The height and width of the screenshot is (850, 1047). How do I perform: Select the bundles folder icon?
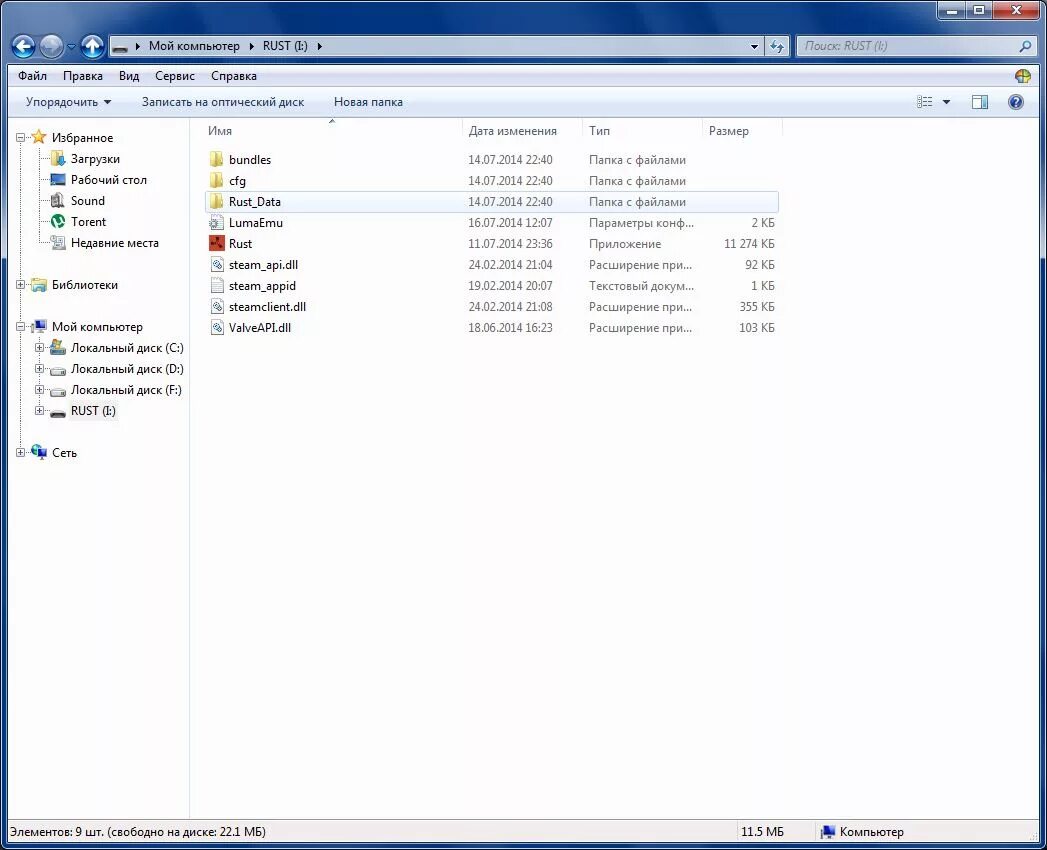pyautogui.click(x=216, y=160)
